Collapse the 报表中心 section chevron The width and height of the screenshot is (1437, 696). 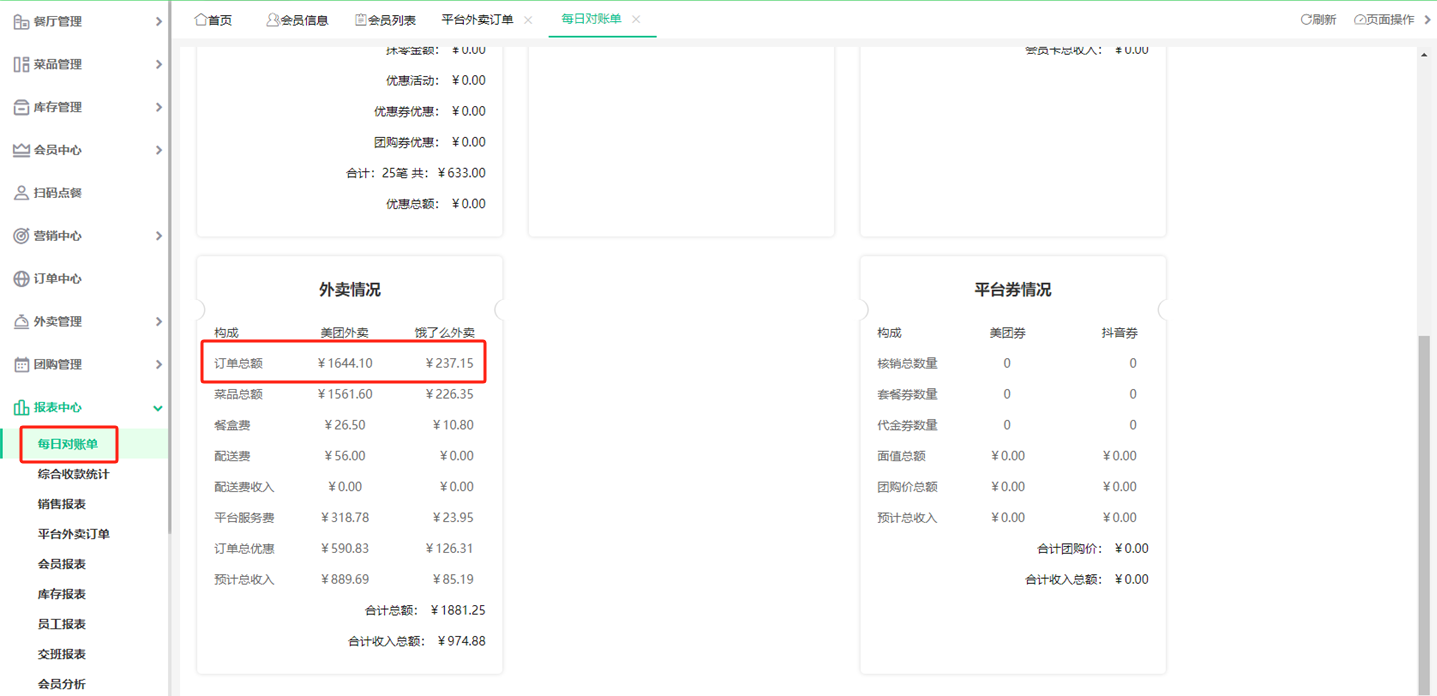(157, 408)
